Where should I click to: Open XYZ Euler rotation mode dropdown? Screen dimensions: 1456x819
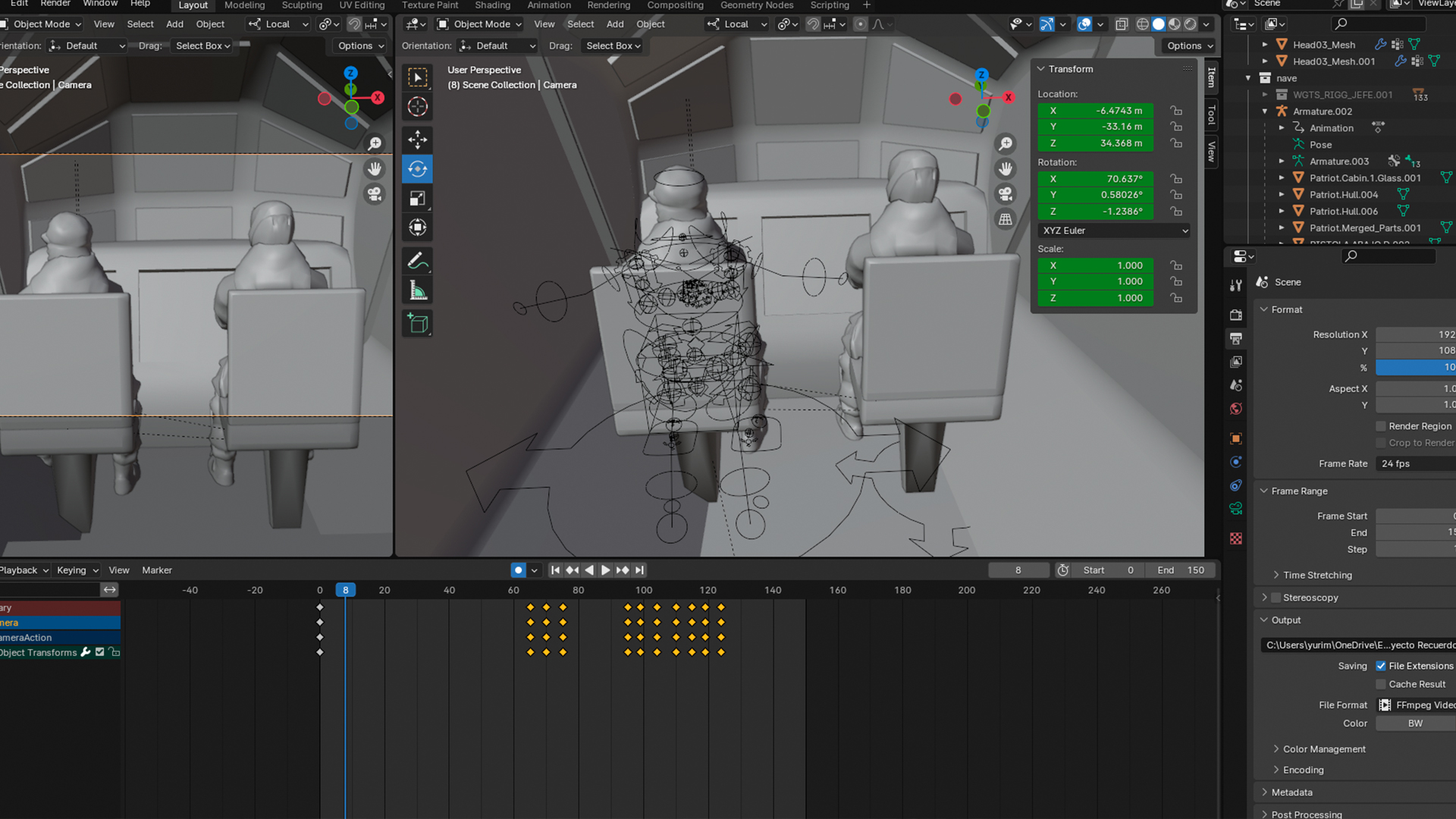[1115, 231]
